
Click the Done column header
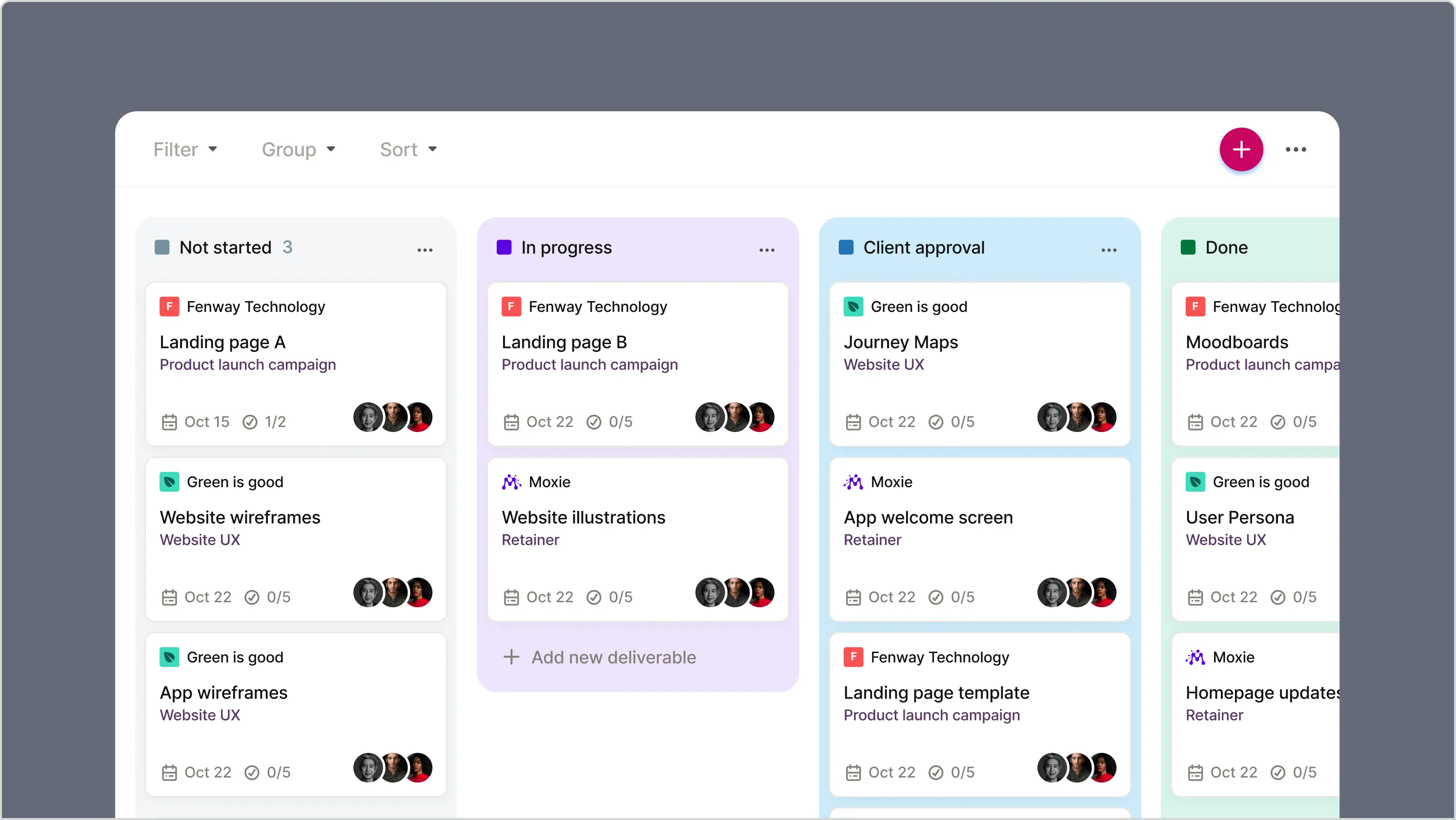pyautogui.click(x=1226, y=247)
